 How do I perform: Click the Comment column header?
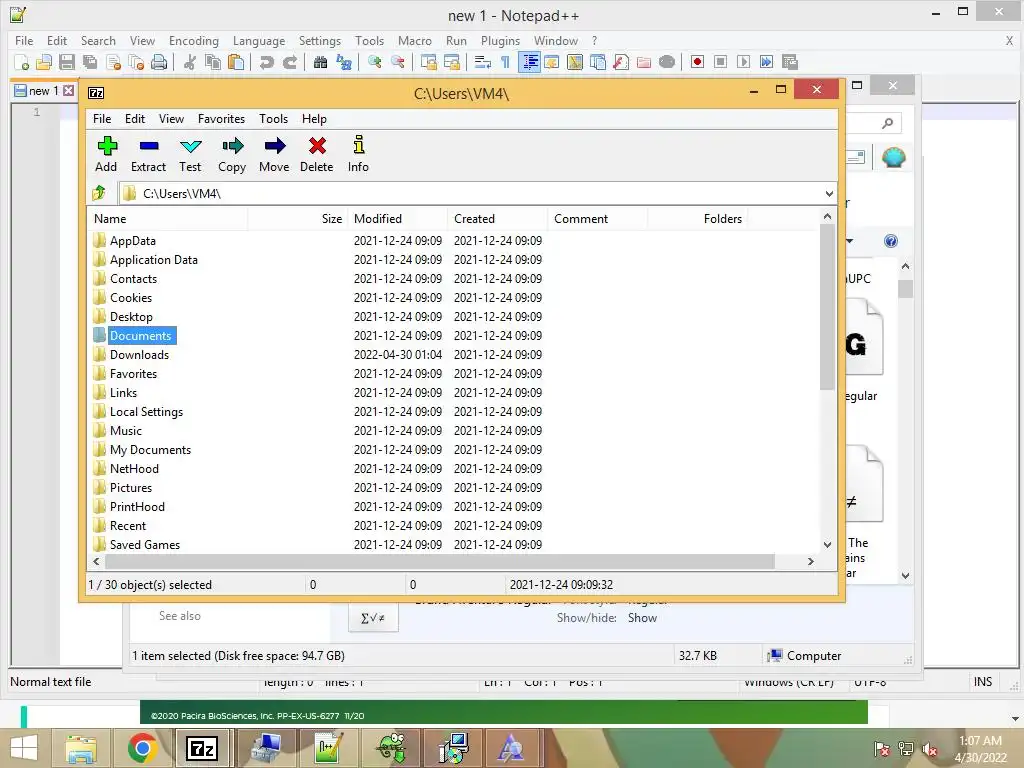tap(598, 219)
